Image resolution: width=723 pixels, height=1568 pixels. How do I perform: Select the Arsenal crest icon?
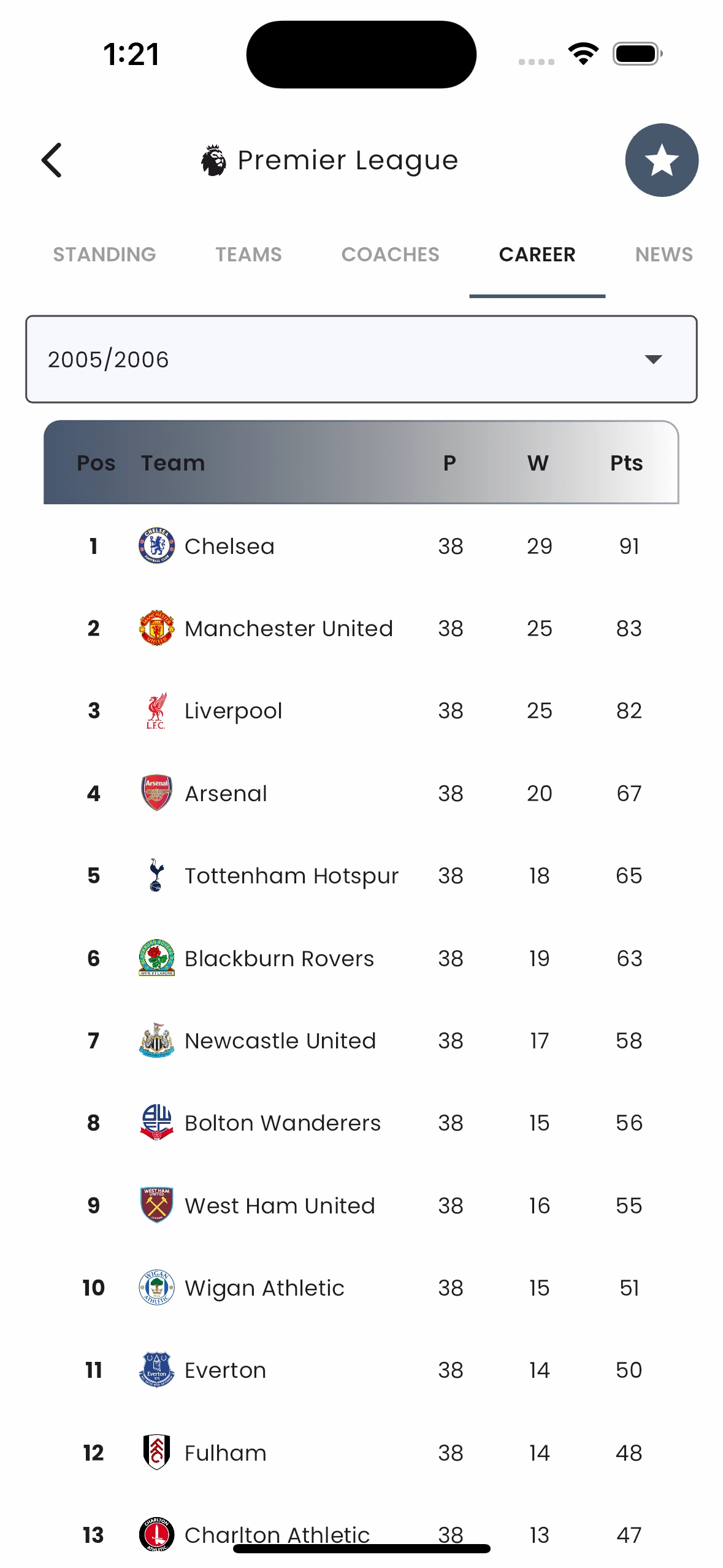click(x=156, y=793)
